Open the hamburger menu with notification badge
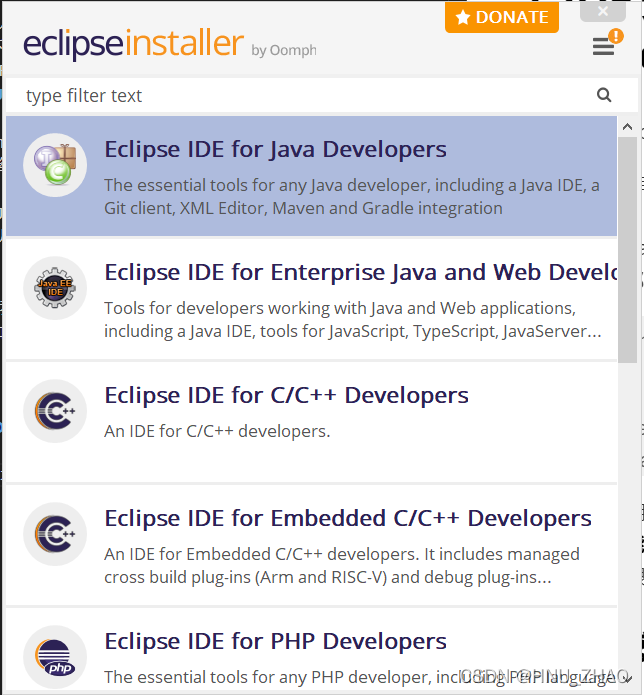 (x=606, y=43)
